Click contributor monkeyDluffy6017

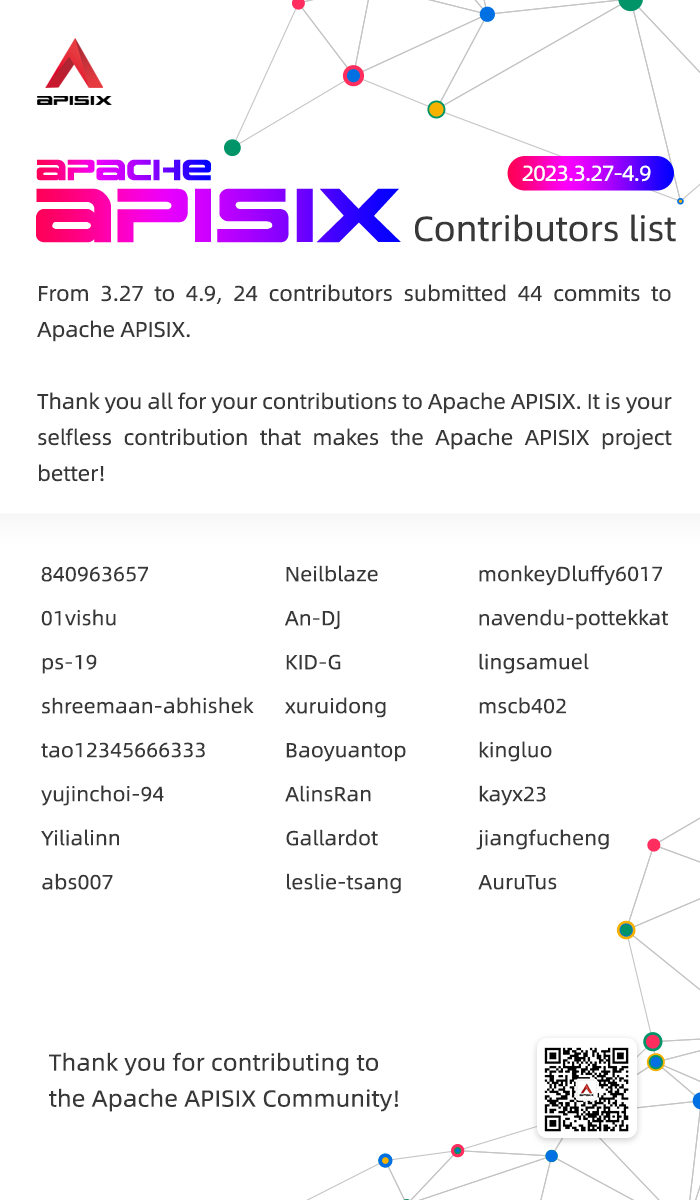click(x=570, y=574)
